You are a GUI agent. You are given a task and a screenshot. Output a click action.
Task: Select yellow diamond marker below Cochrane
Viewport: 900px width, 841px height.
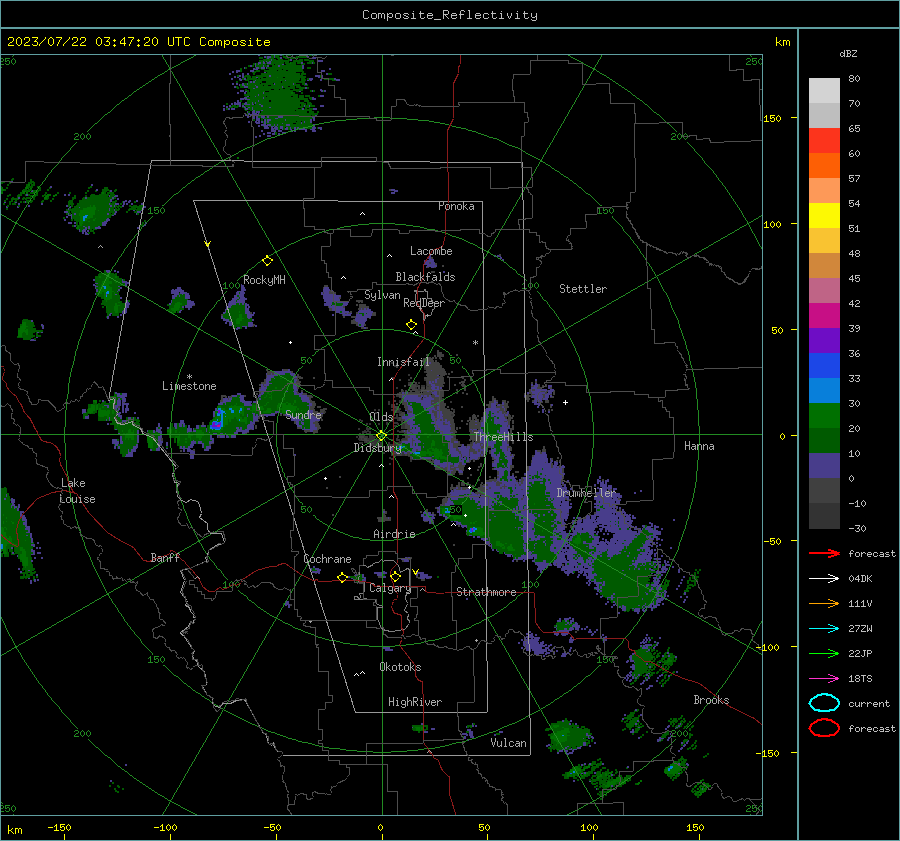click(342, 577)
